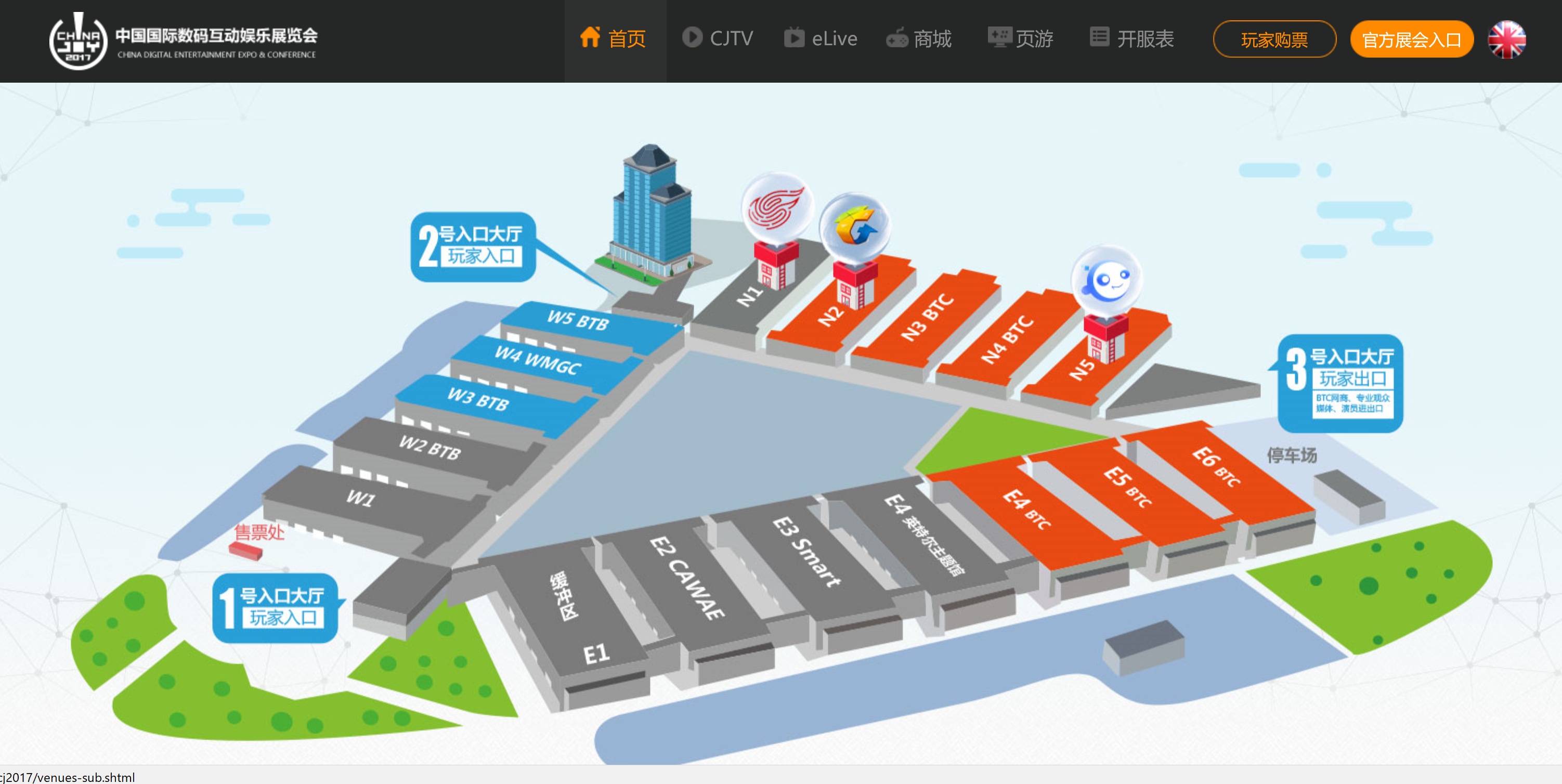Click the TV icon beside eLive
This screenshot has width=1562, height=784.
(793, 37)
